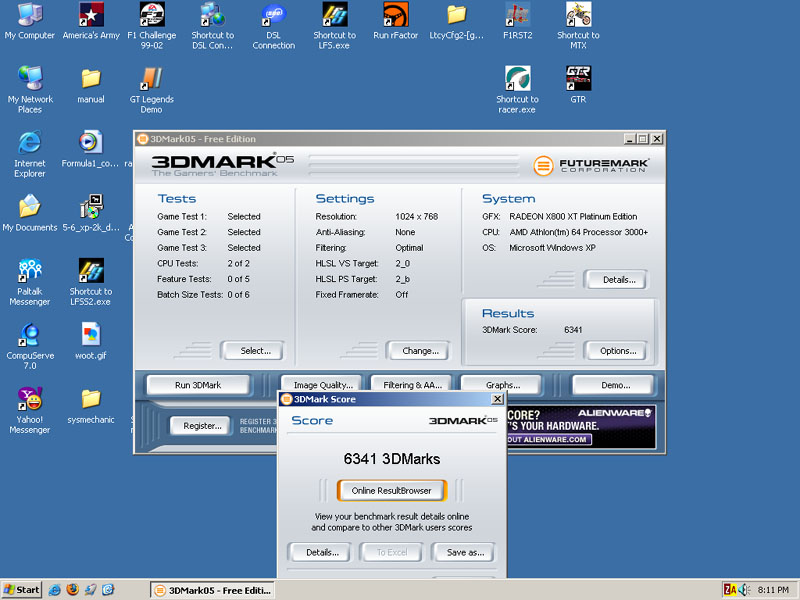The width and height of the screenshot is (800, 600).
Task: Launch Internet Explorer from Quick Launch
Action: (x=55, y=590)
